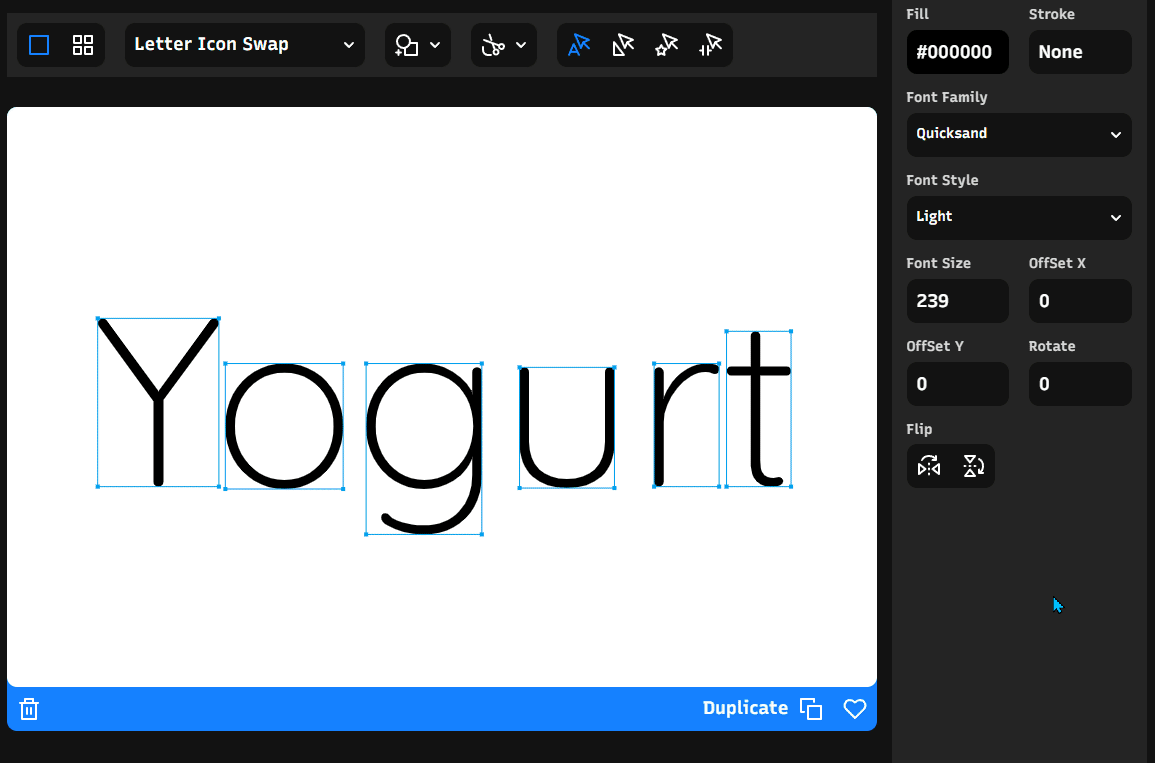Select the star icon selection tool
The width and height of the screenshot is (1155, 763).
coord(667,45)
